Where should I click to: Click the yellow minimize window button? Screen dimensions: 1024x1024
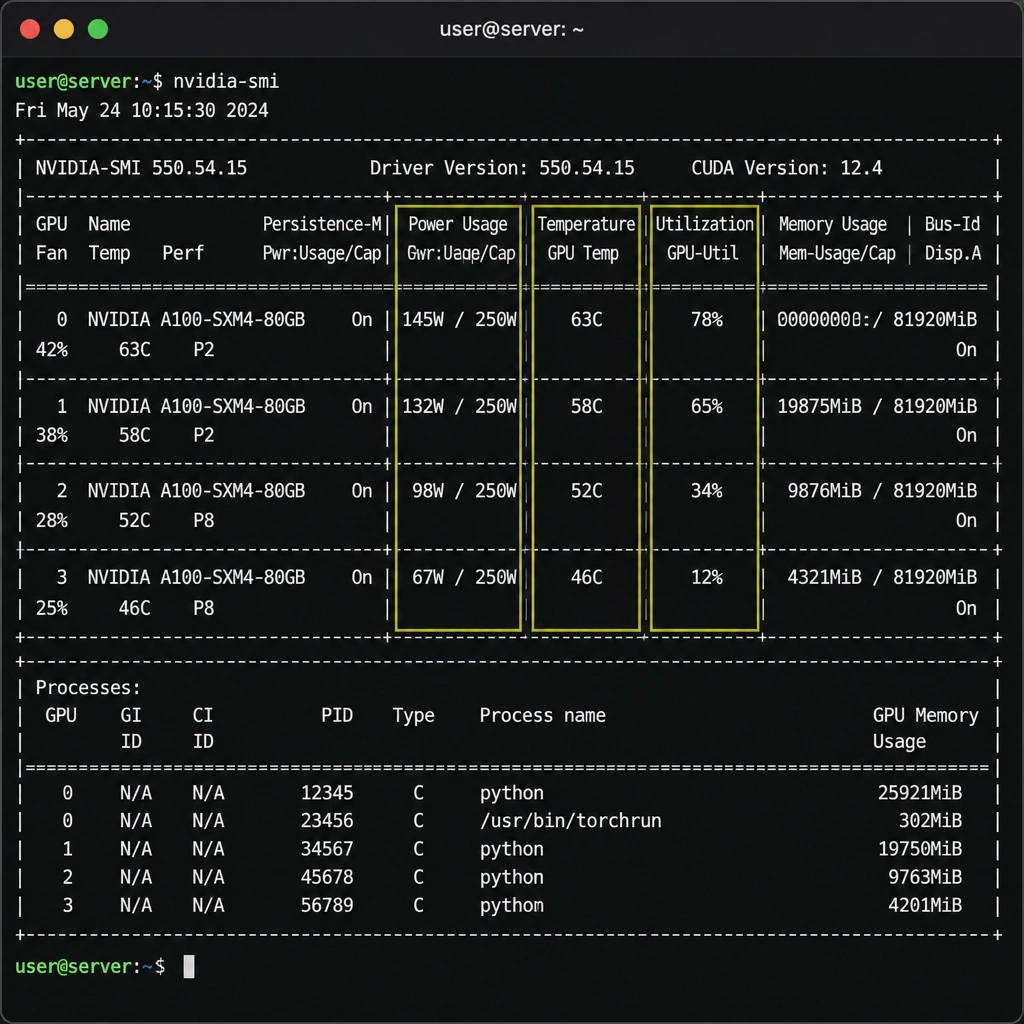64,29
